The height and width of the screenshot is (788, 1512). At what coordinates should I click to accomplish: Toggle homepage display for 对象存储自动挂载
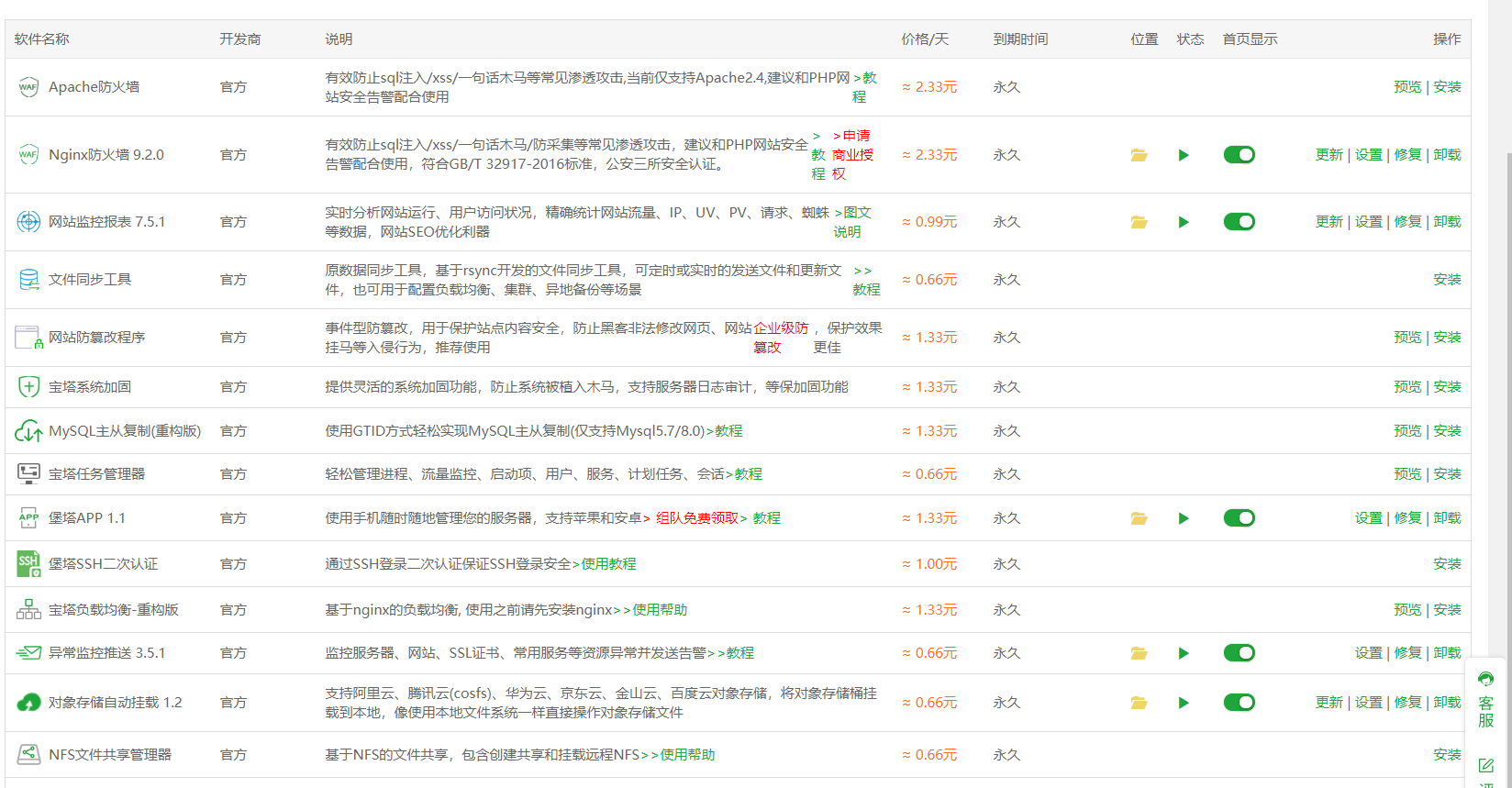tap(1239, 703)
